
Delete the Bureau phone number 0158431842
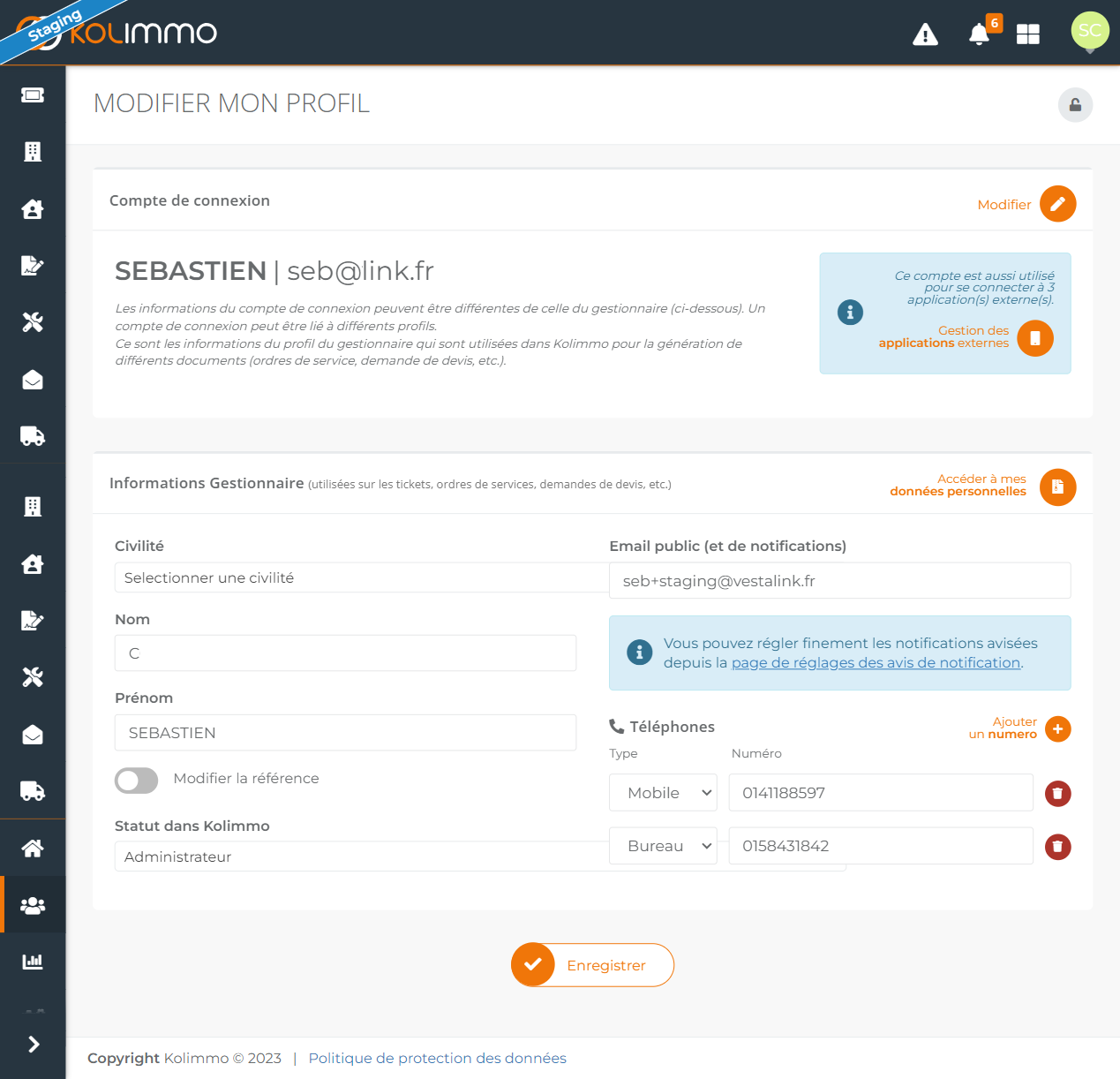[1058, 847]
